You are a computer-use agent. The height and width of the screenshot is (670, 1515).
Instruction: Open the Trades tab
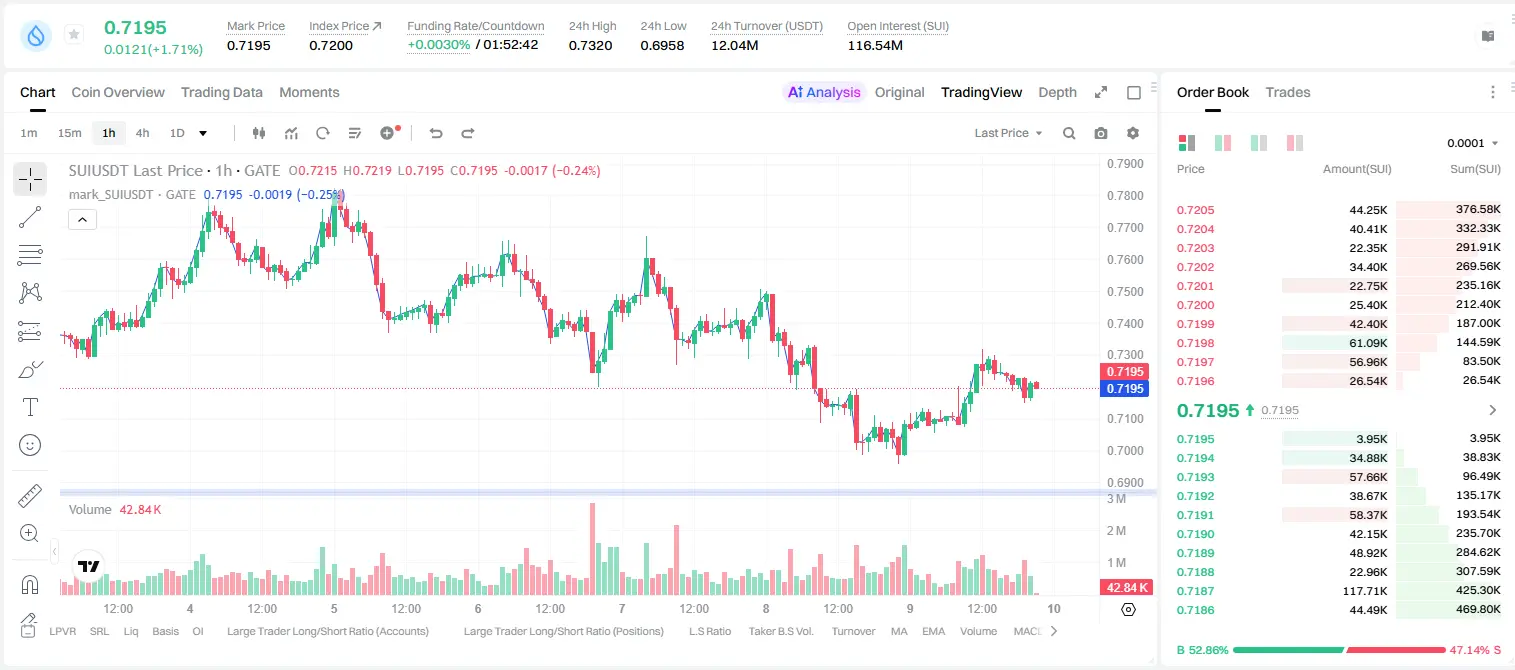pos(1288,92)
